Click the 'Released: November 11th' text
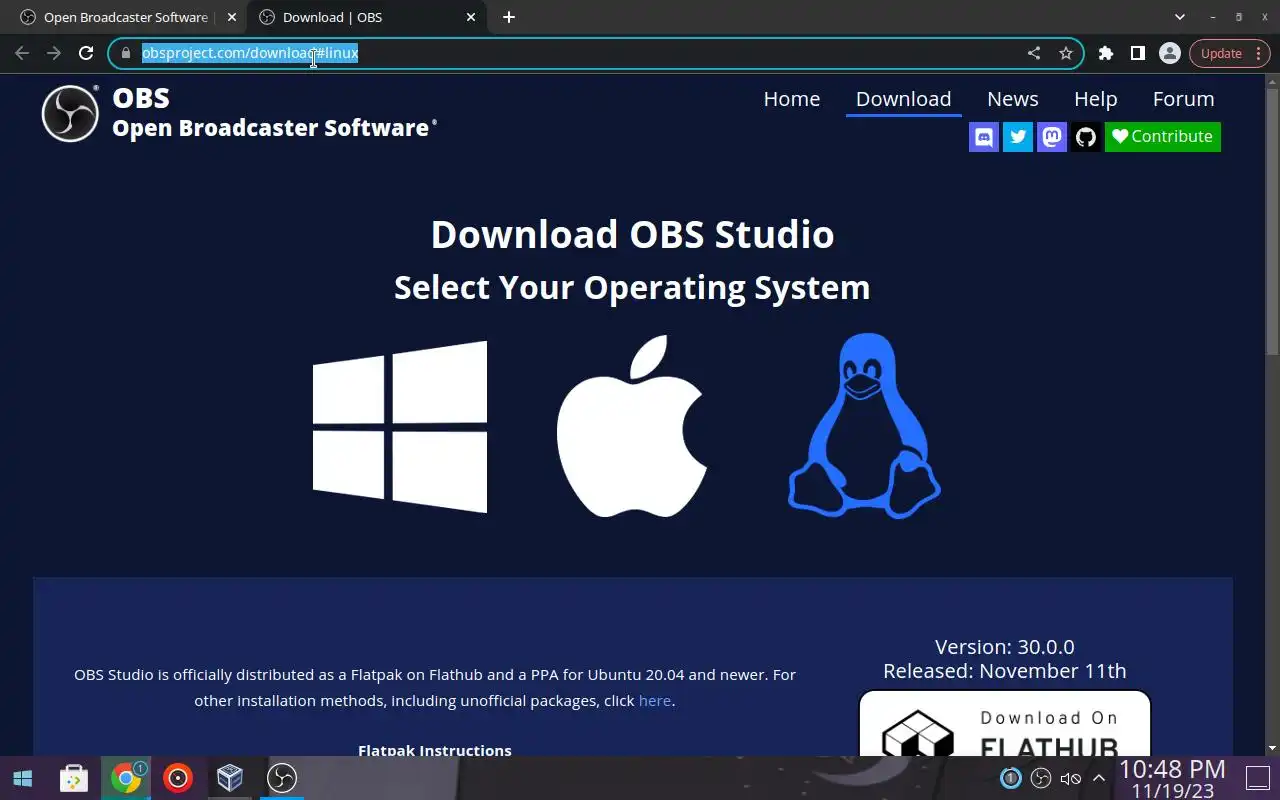The width and height of the screenshot is (1280, 800). 1005,671
